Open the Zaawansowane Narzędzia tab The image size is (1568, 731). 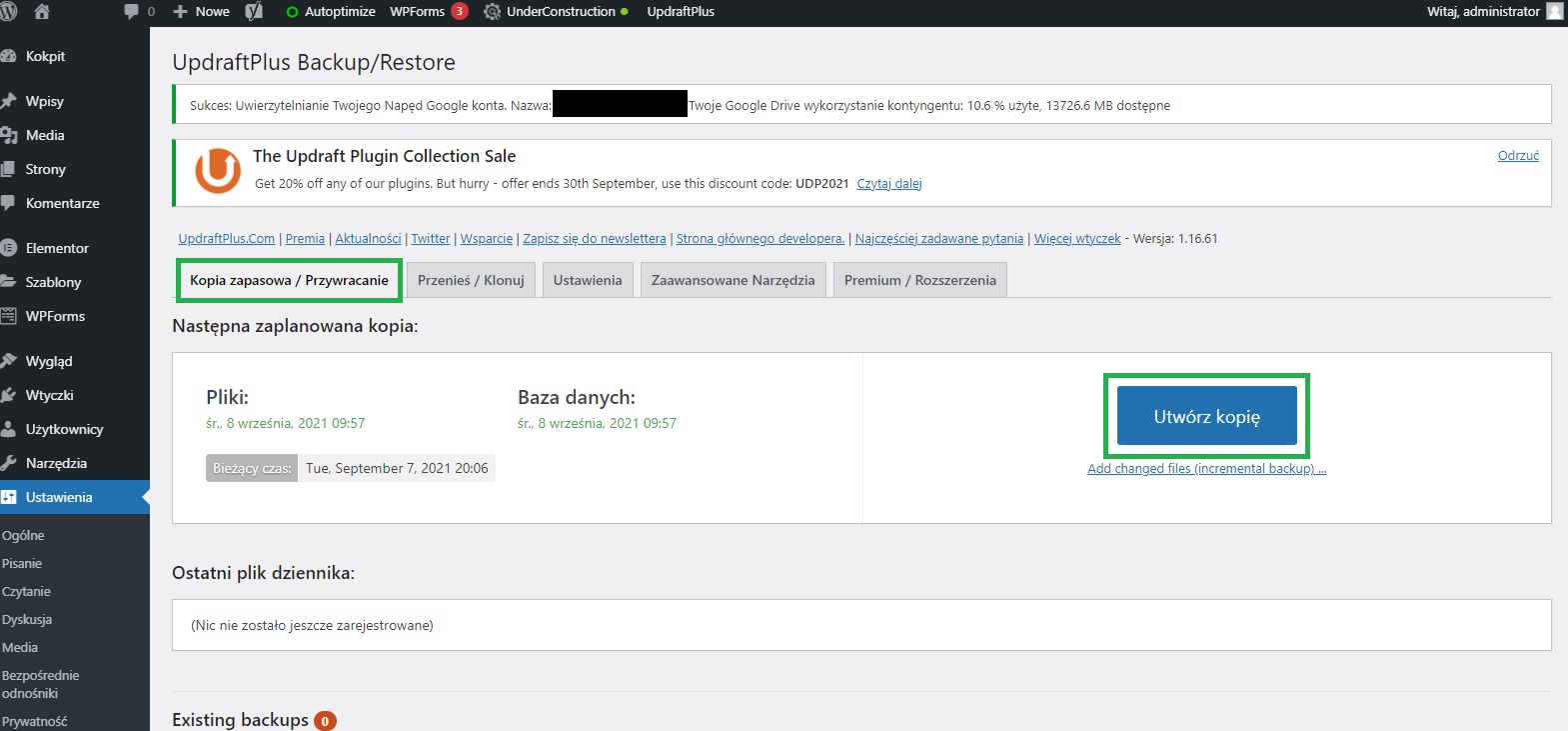(733, 280)
